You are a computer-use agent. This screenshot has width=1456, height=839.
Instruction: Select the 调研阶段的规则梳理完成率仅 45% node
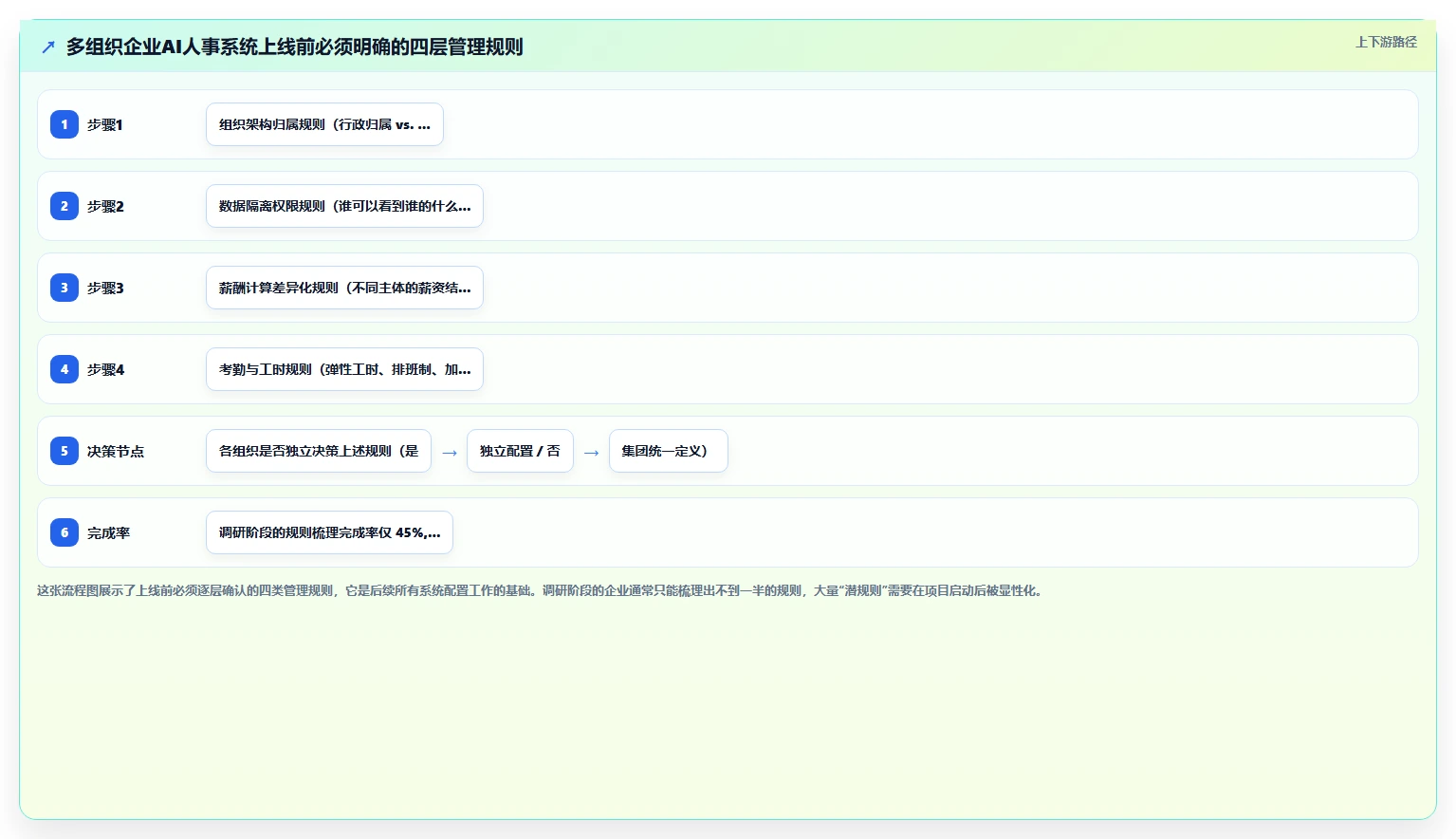(329, 532)
